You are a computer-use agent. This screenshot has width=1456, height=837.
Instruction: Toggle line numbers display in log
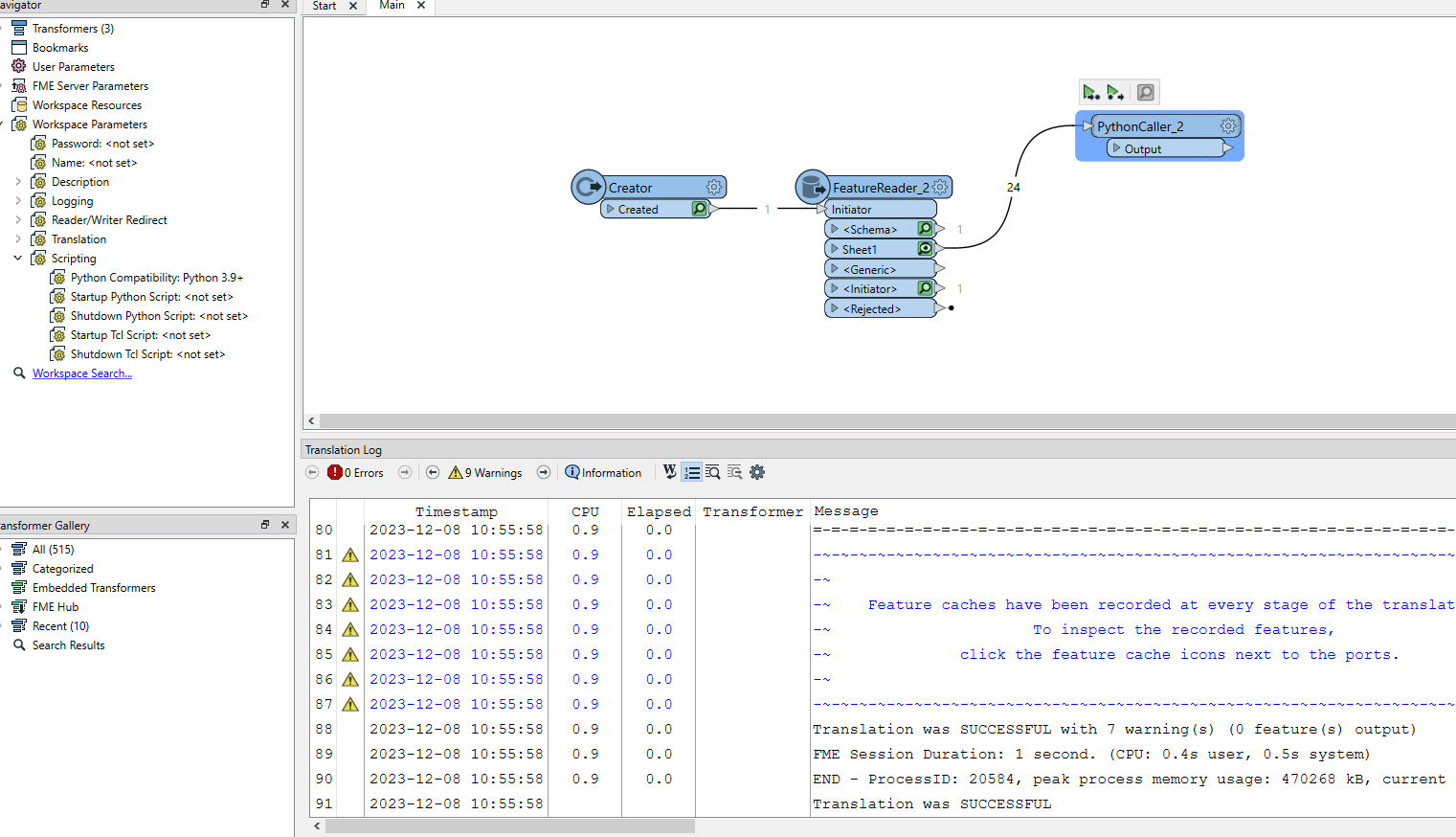691,472
